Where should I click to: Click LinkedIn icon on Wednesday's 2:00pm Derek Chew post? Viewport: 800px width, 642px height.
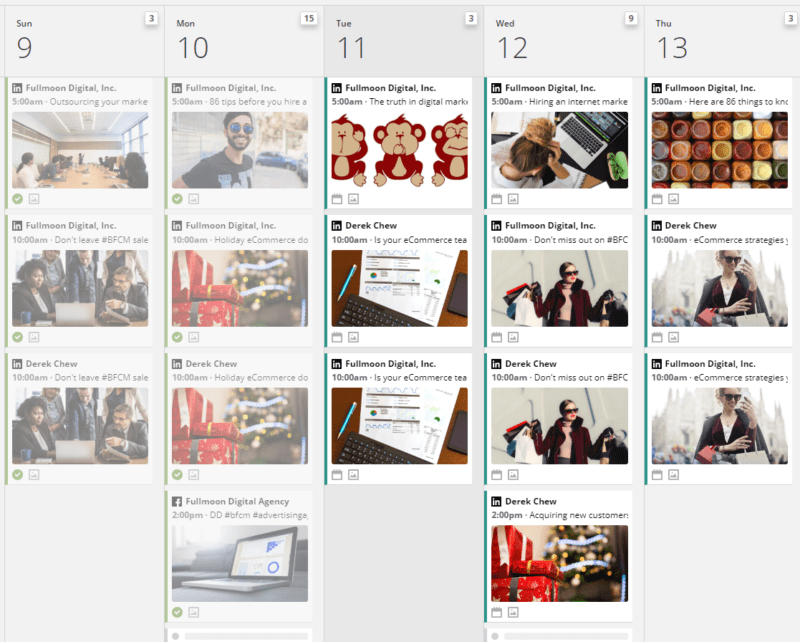497,501
